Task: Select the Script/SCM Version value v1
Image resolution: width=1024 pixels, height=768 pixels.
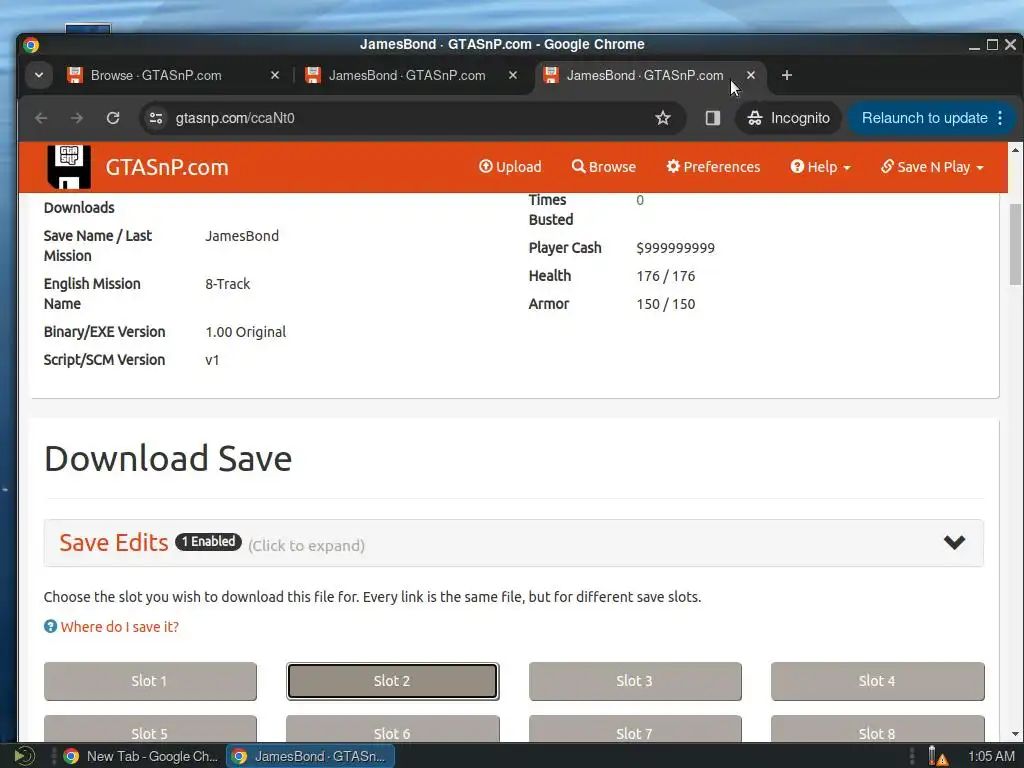Action: coord(212,360)
